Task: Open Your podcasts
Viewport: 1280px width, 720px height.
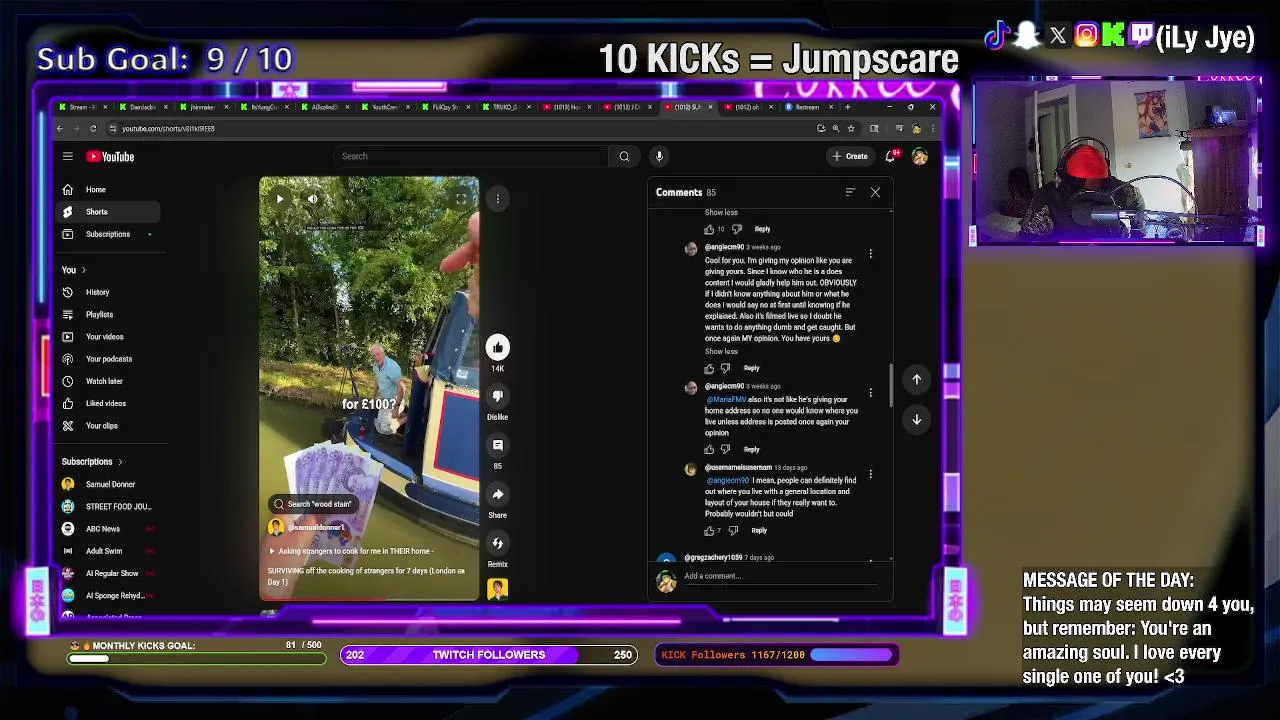Action: (x=107, y=359)
